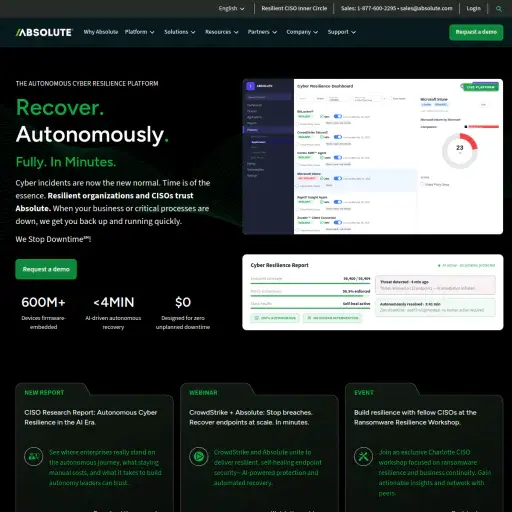Click the purple Absolute icon in dashboard sidebar

coord(250,86)
